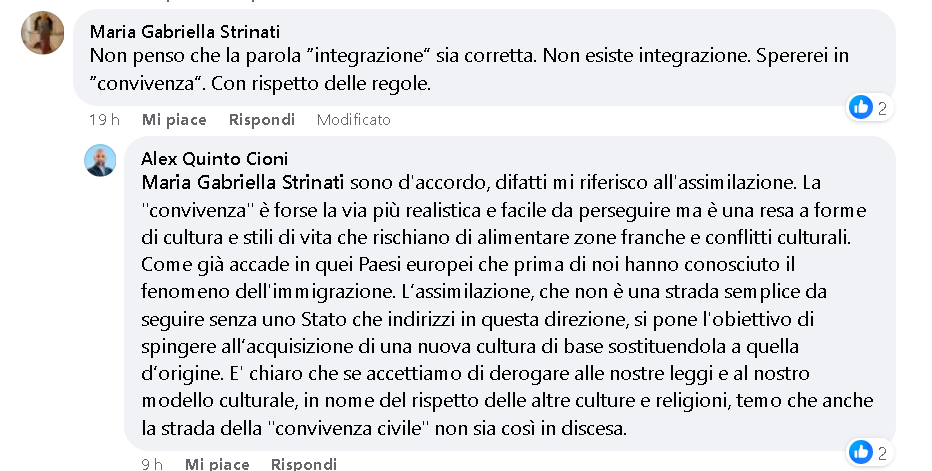The width and height of the screenshot is (932, 471).
Task: Open edit history via Modificato
Action: 354,120
